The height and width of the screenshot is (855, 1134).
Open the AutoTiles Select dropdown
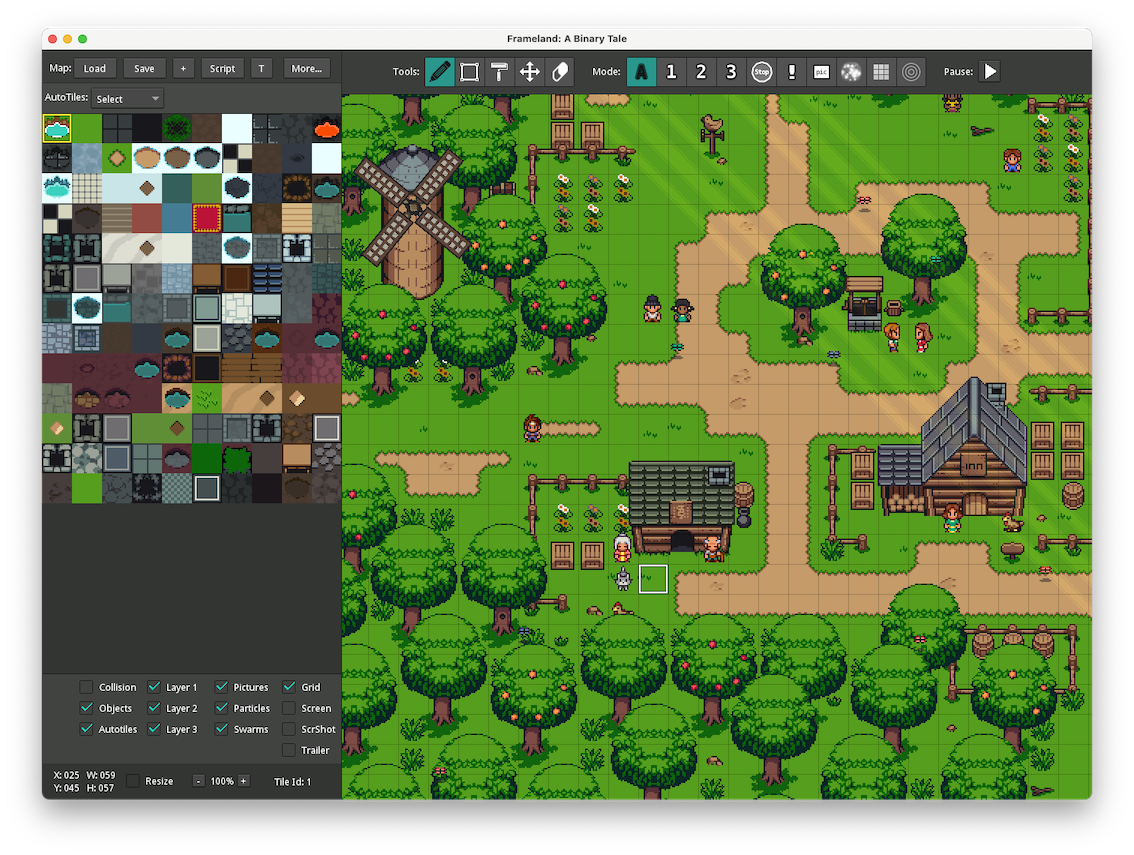128,98
